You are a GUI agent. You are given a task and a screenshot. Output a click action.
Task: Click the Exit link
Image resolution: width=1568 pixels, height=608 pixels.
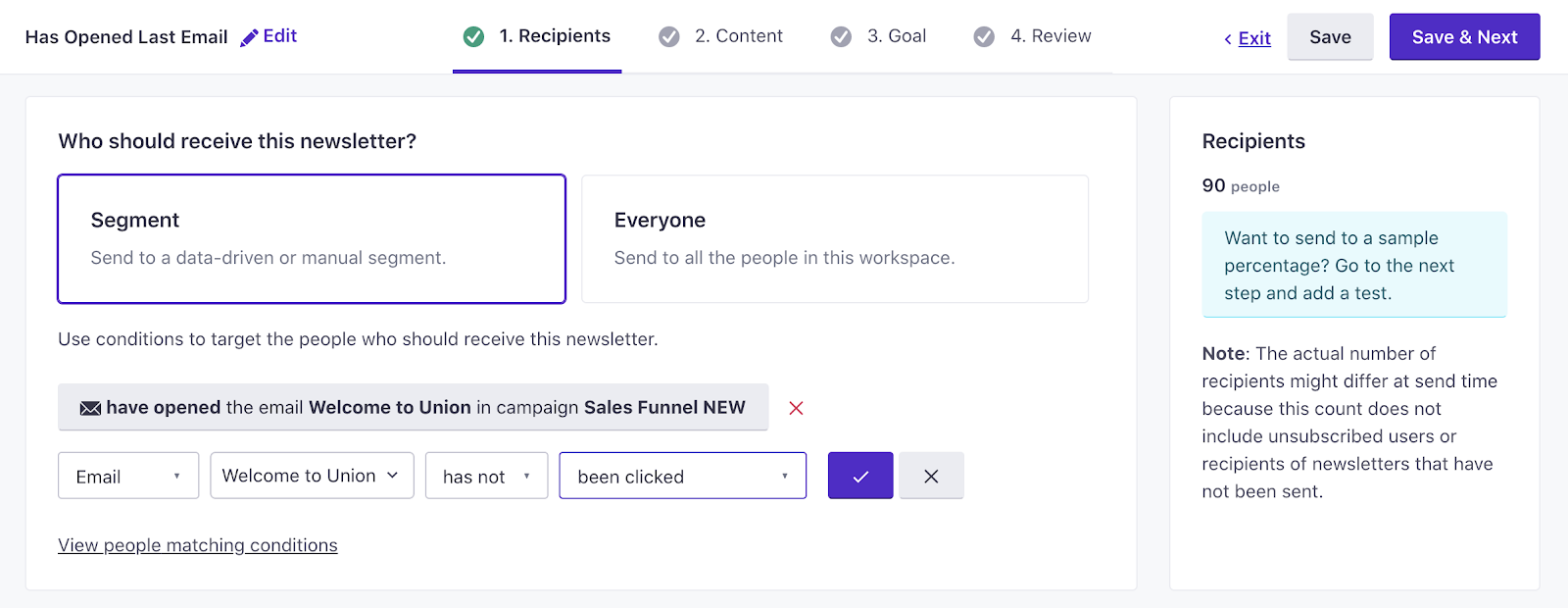[x=1253, y=38]
